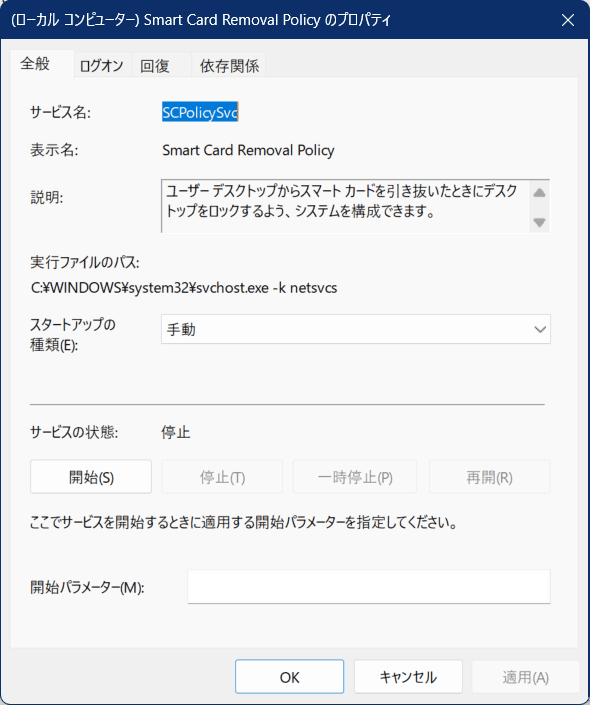590x705 pixels.
Task: Click the 実行ファイルのパス: label
Action: point(85,262)
